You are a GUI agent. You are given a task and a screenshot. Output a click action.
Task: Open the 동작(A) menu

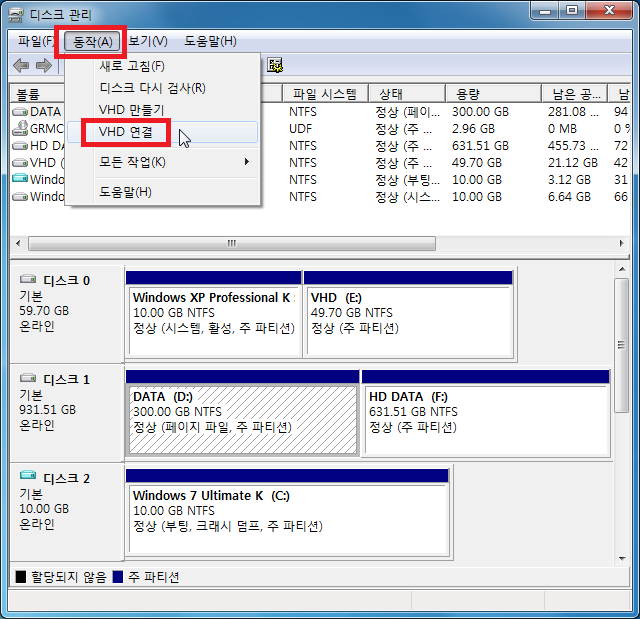tap(92, 41)
